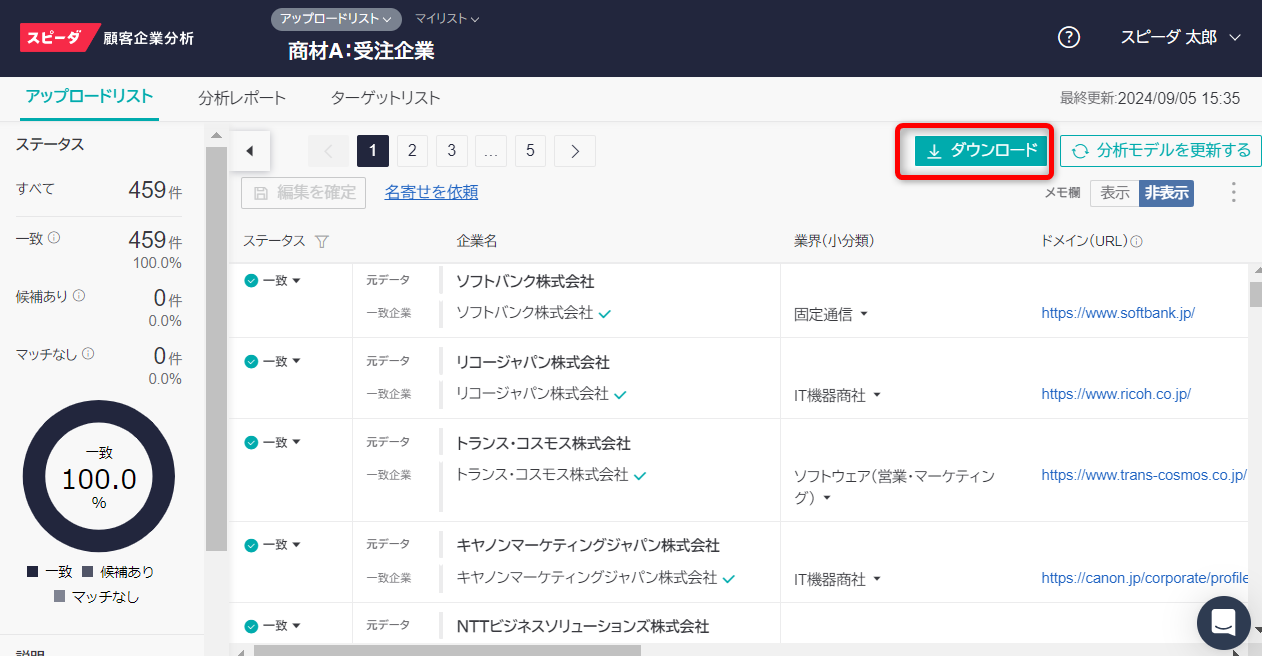Image resolution: width=1262 pixels, height=656 pixels.
Task: Click the help question mark icon
Action: tap(1069, 38)
